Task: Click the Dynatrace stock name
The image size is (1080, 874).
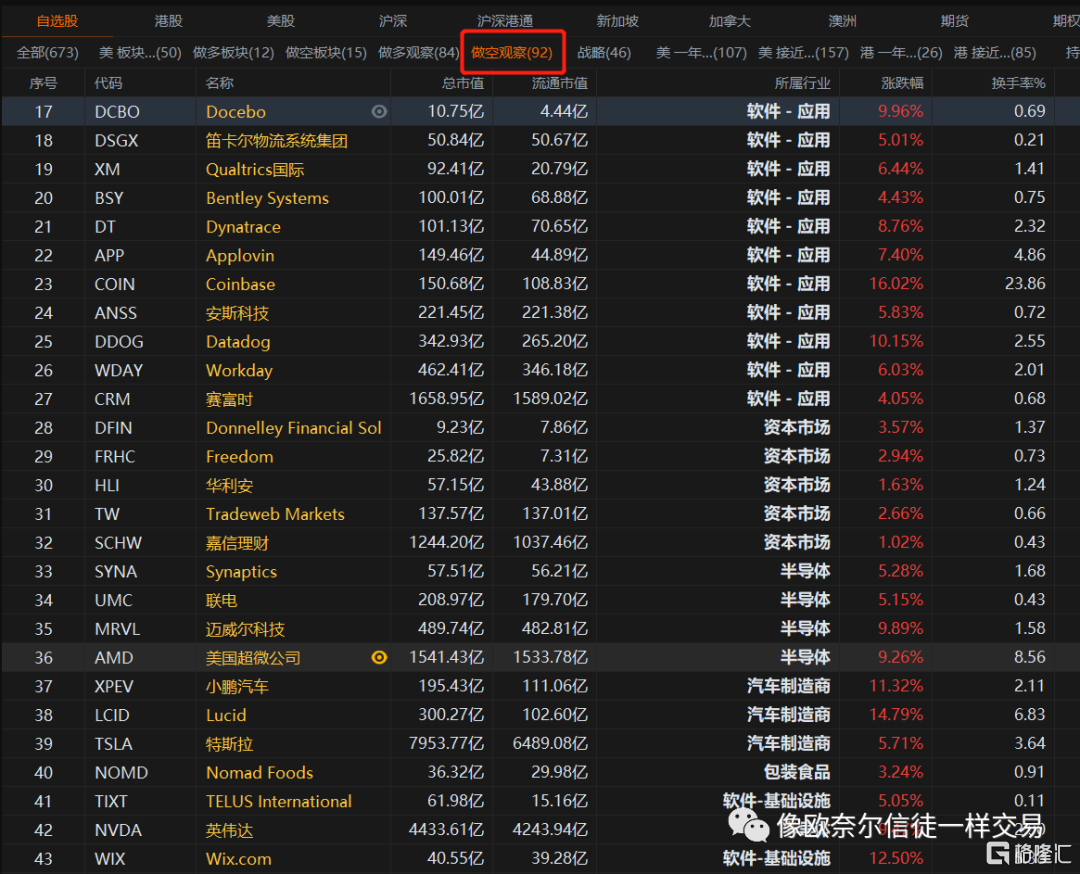Action: [x=243, y=227]
